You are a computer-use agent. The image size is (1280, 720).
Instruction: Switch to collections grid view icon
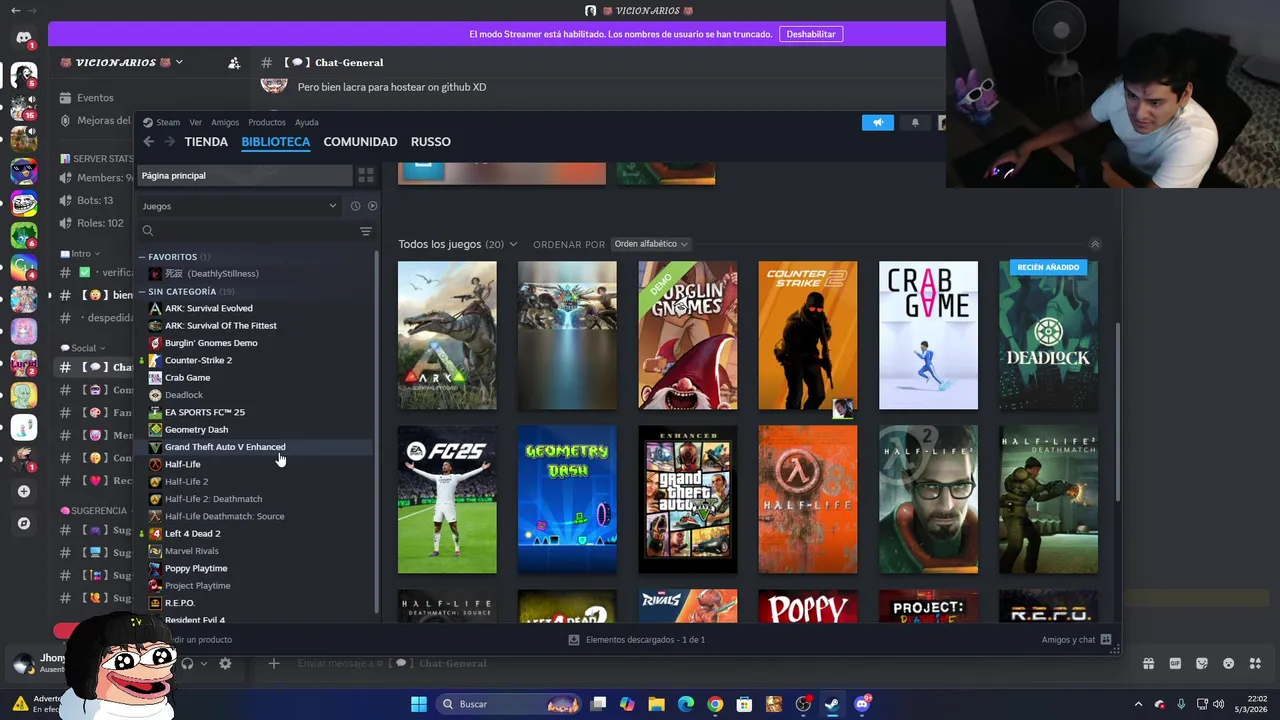pos(366,176)
